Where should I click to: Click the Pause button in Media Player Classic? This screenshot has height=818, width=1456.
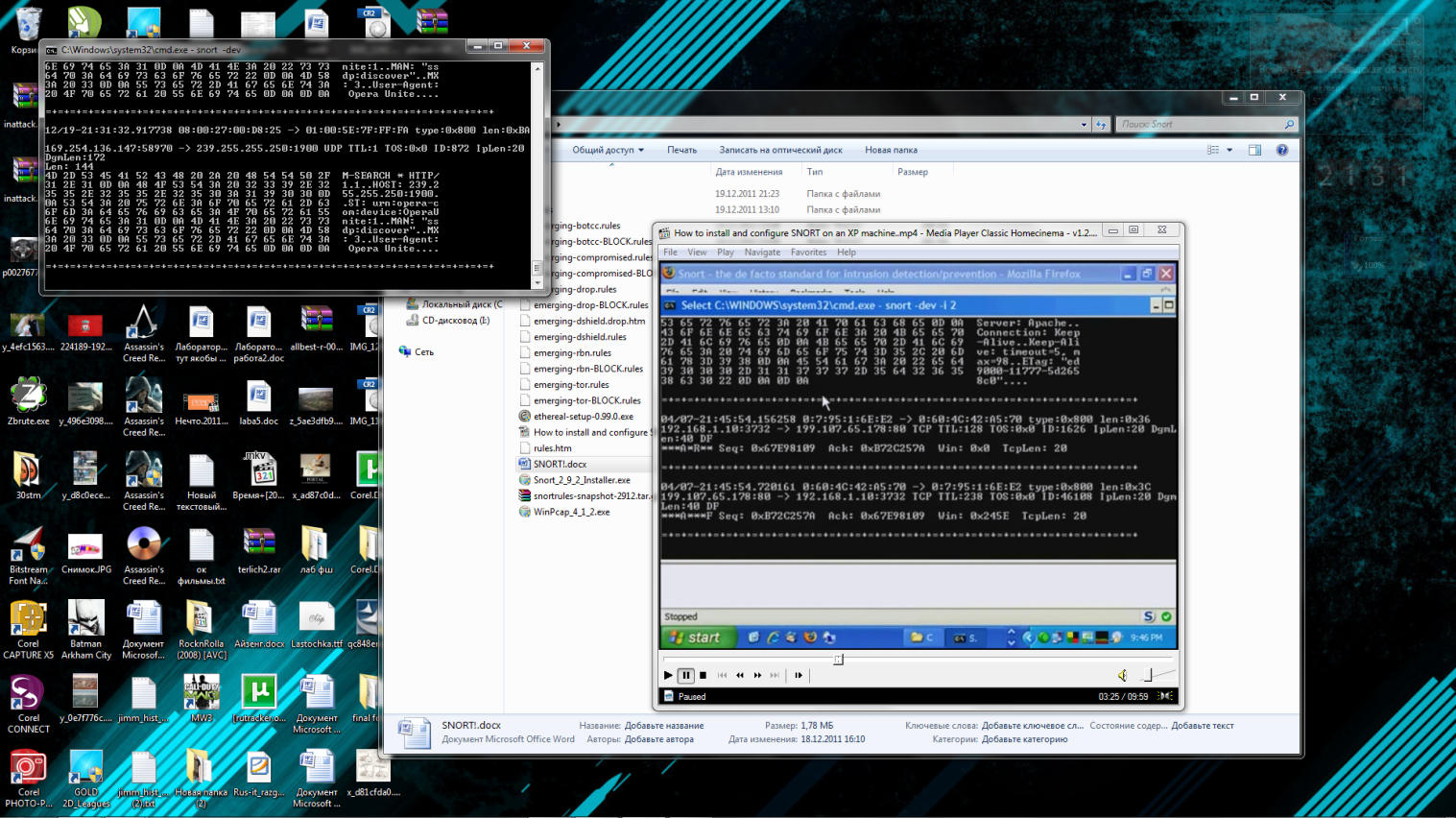685,675
